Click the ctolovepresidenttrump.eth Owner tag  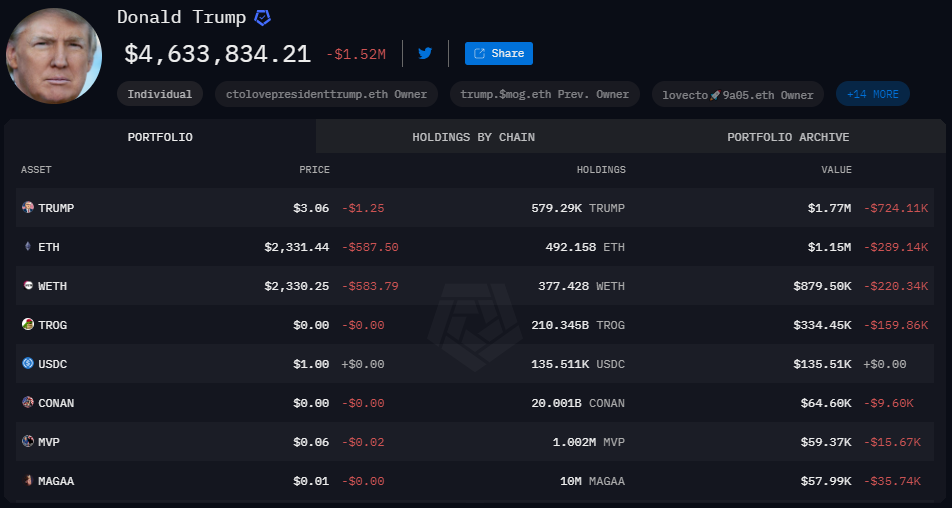pos(326,94)
